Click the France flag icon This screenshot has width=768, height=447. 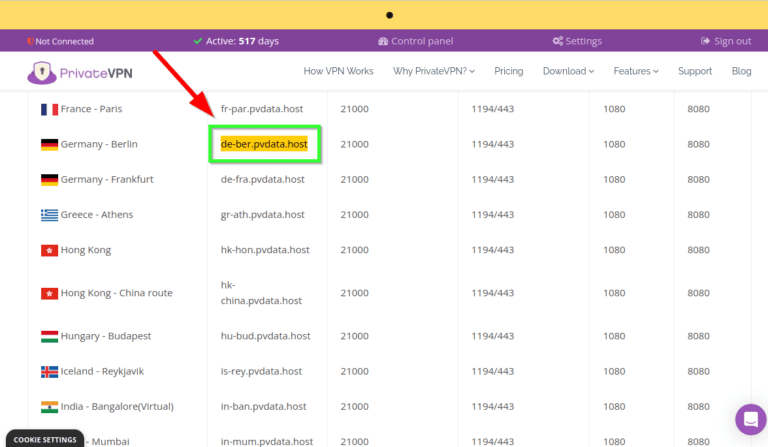point(49,109)
